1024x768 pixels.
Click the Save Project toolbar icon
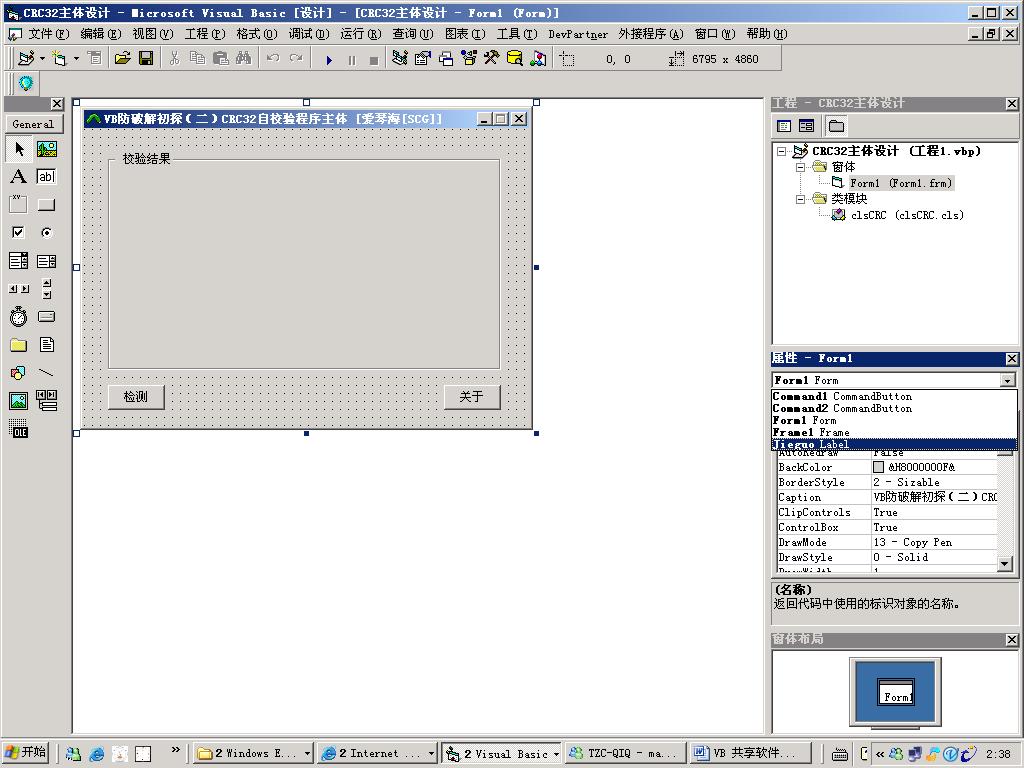tap(146, 59)
